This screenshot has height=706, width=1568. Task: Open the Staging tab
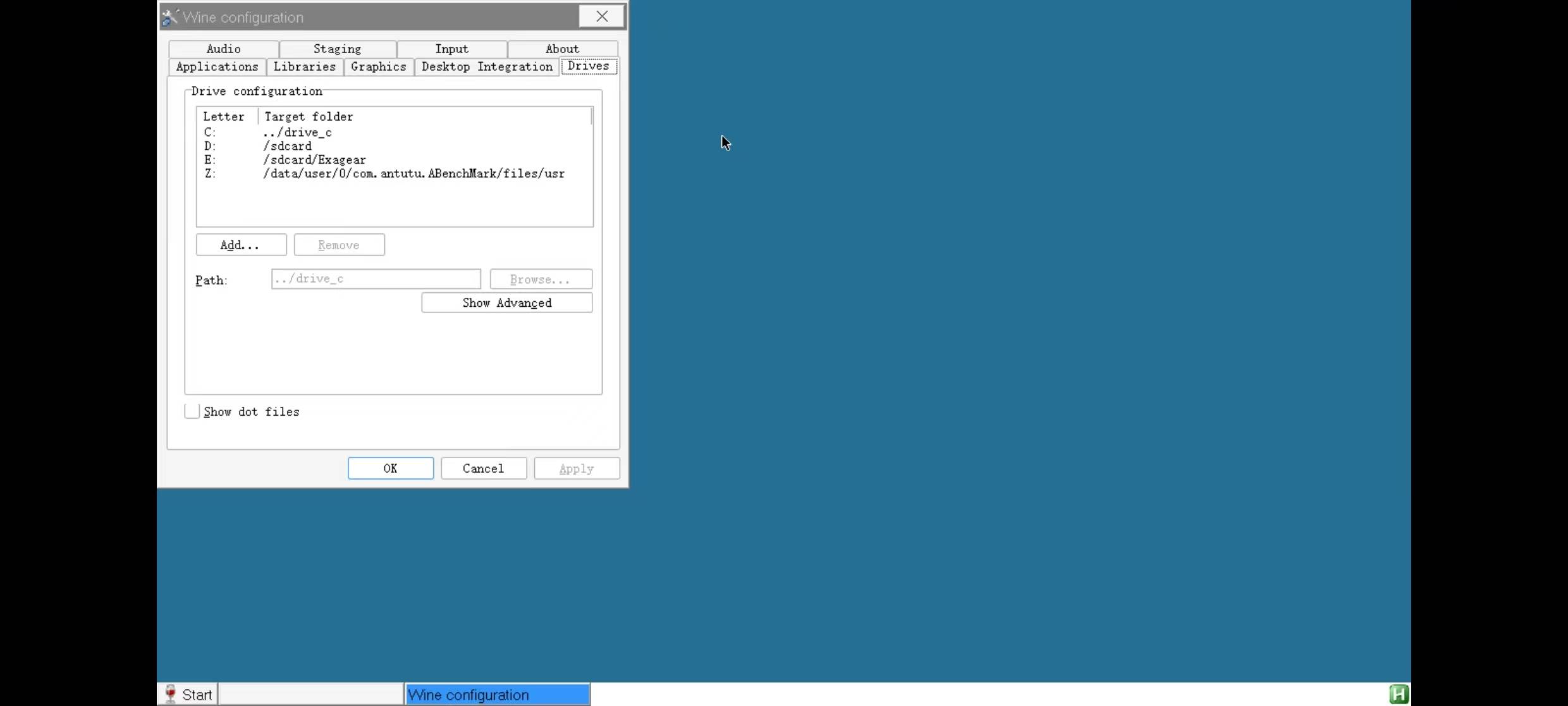point(337,49)
